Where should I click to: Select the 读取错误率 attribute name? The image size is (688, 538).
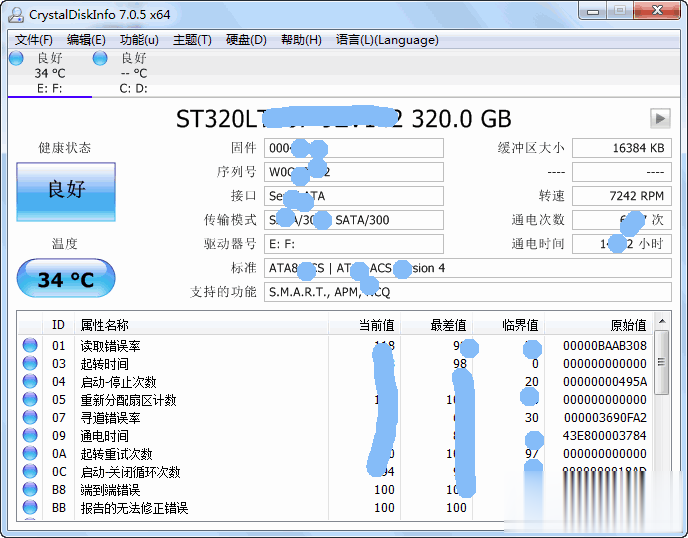[110, 346]
